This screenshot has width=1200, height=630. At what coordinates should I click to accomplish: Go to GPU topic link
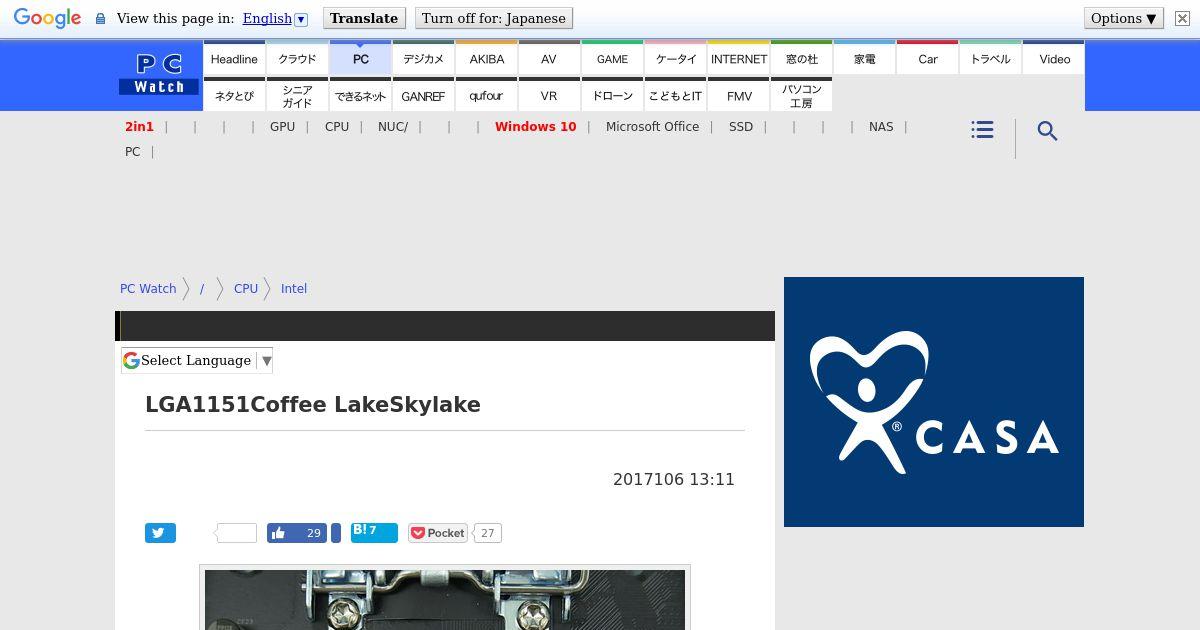282,127
